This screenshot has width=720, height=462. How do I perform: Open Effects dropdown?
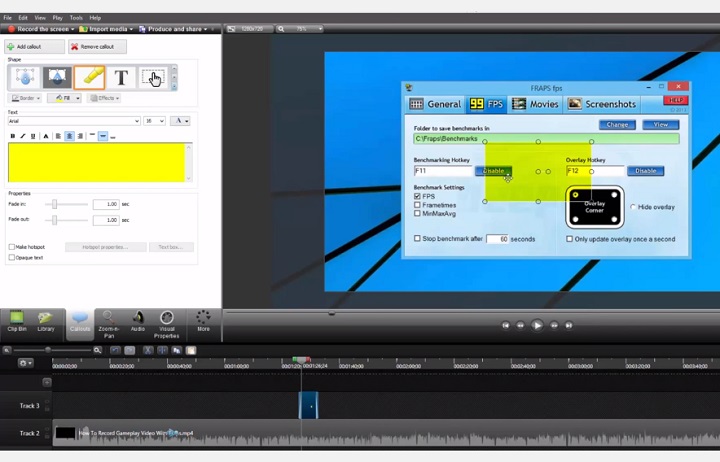pos(104,98)
